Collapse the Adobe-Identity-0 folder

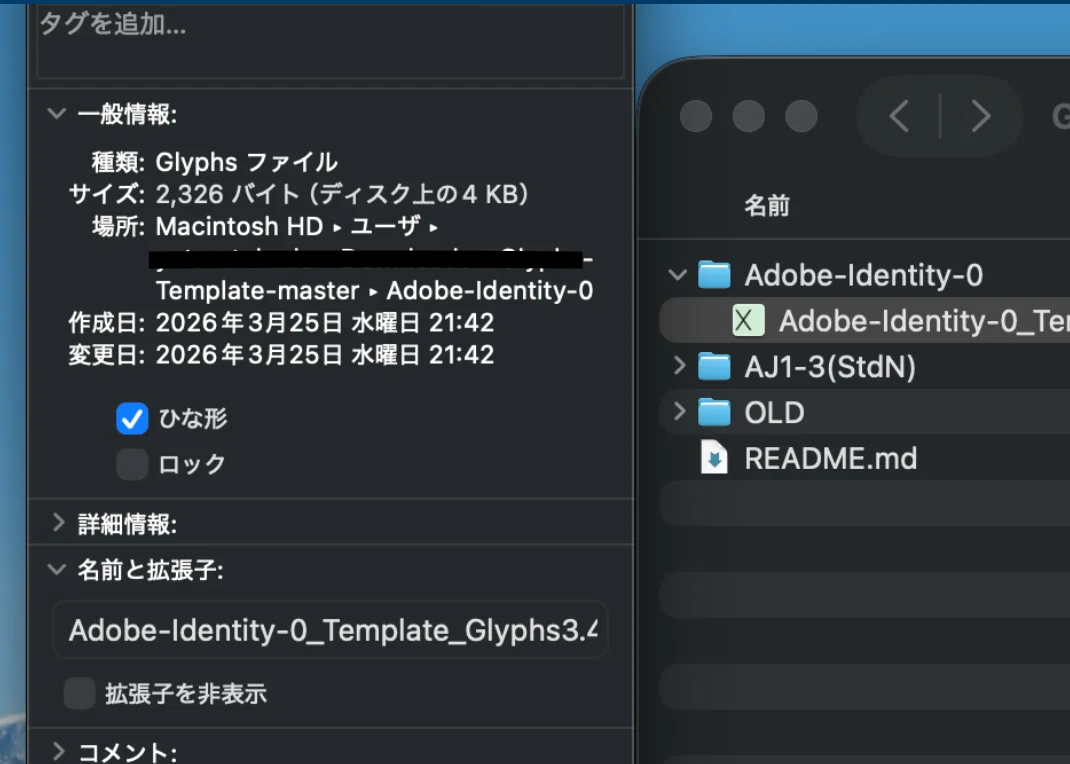coord(678,275)
